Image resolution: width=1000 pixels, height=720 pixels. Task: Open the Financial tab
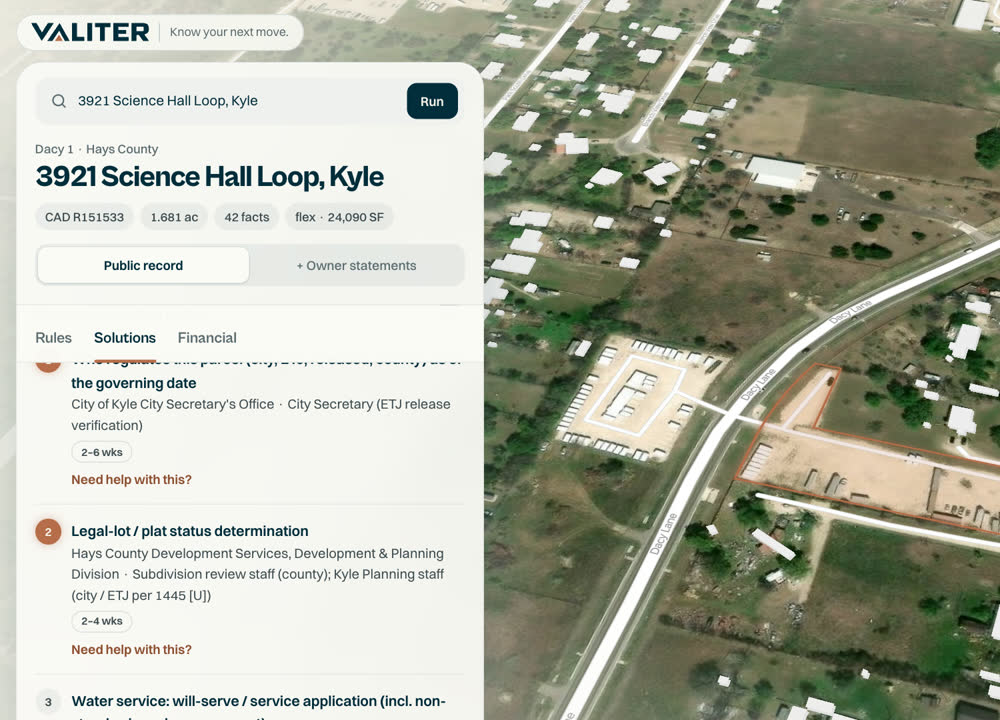[x=207, y=337]
